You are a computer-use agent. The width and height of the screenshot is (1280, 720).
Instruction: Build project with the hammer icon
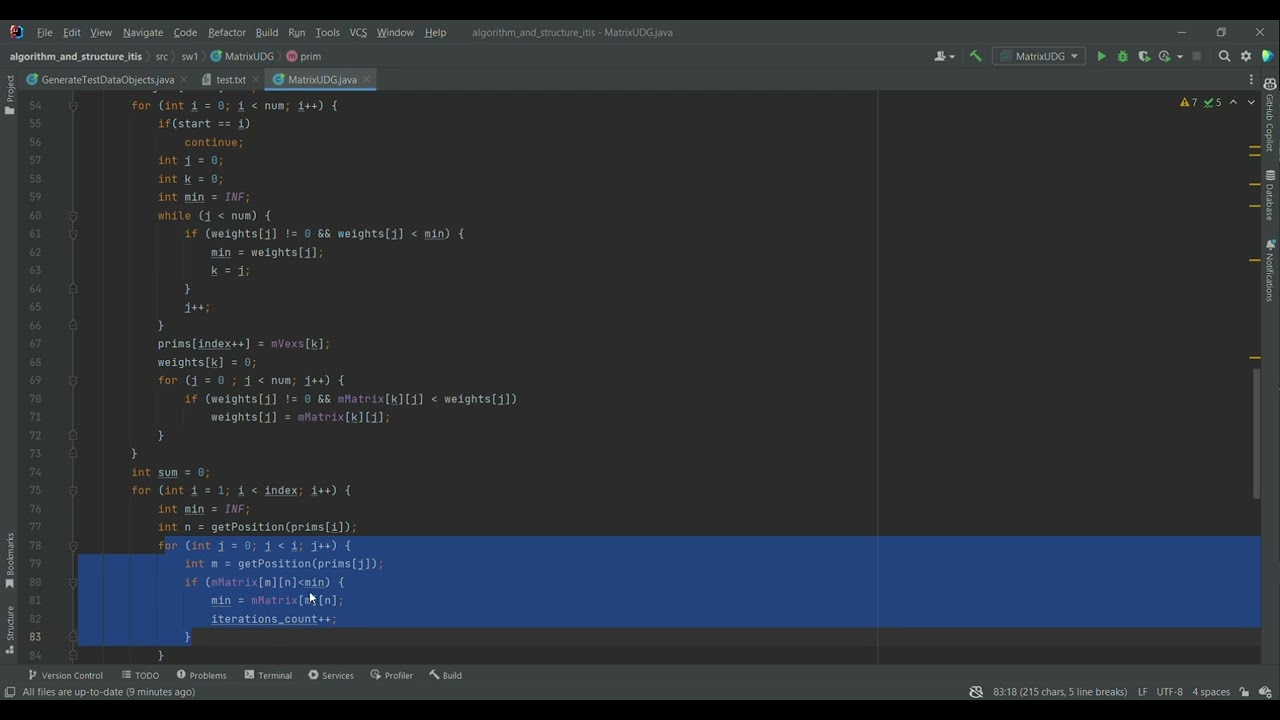(x=976, y=57)
